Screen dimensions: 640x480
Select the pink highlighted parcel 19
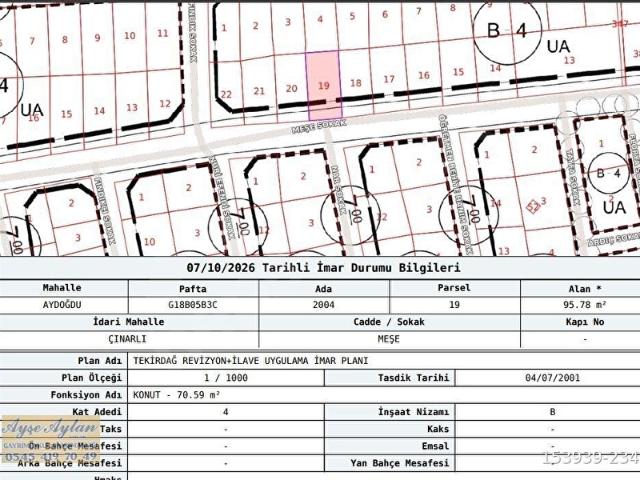coord(324,86)
